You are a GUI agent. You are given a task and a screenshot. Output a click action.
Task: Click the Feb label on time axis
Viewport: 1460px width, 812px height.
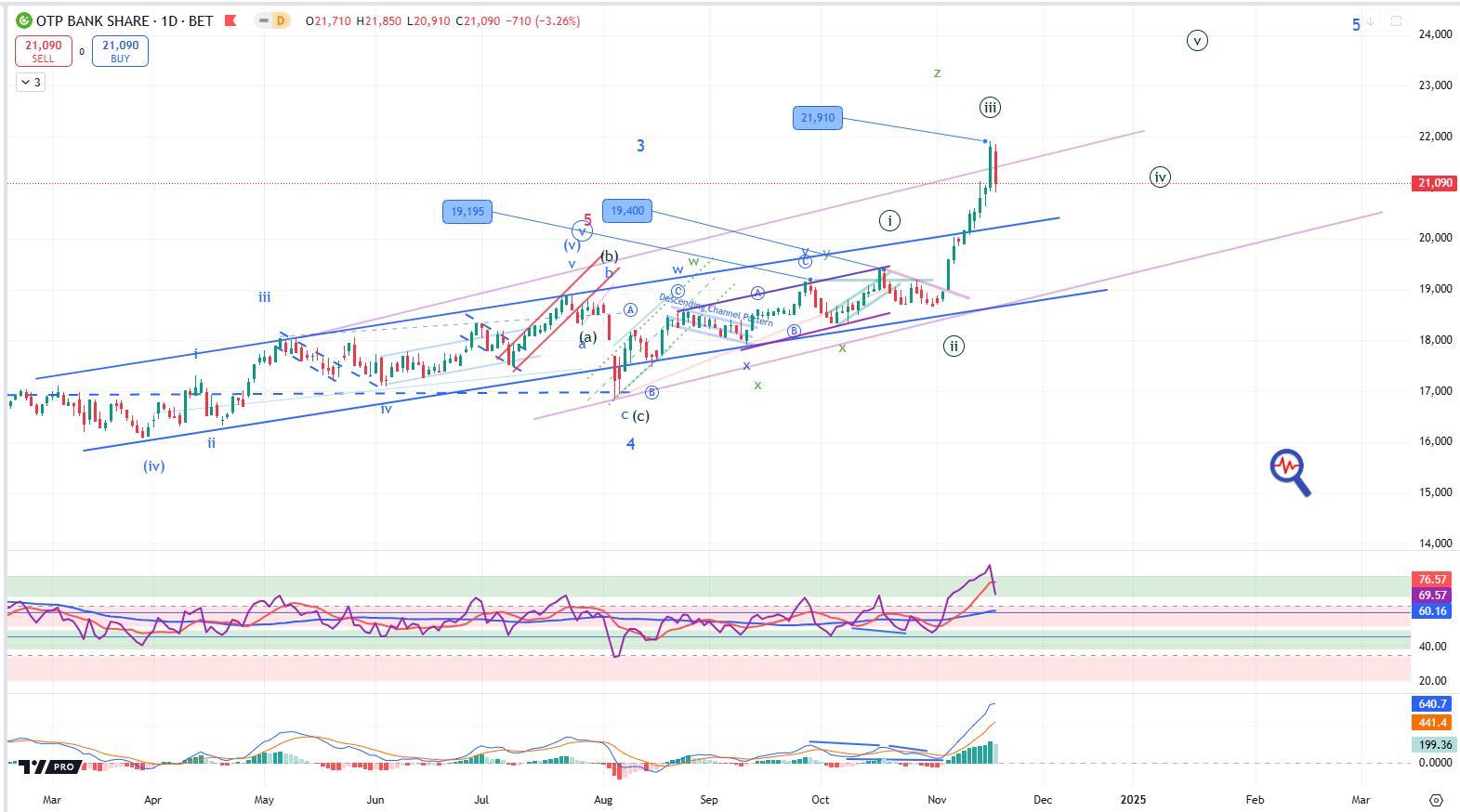pos(1255,799)
